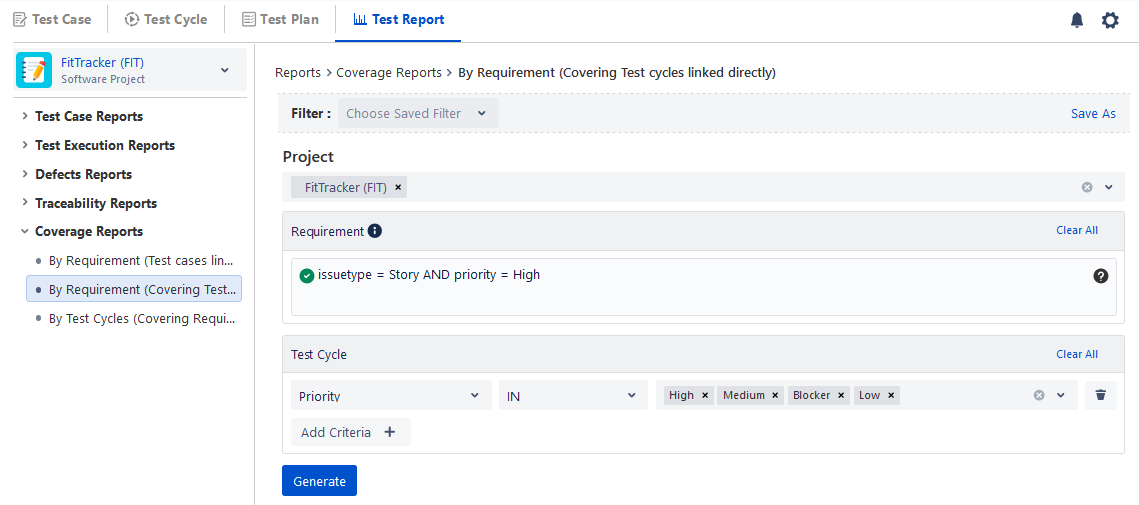1139x505 pixels.
Task: Click the green valid-query check icon
Action: click(307, 275)
